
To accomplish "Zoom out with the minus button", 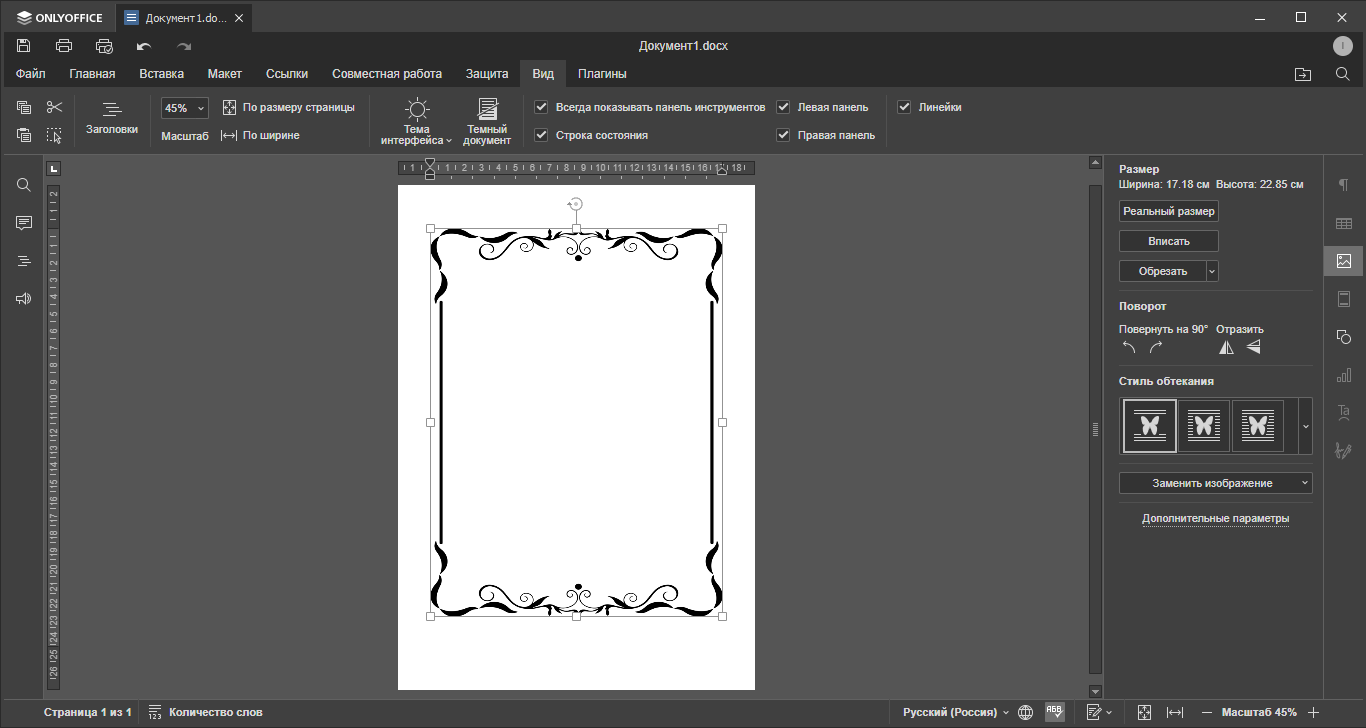I will 1207,712.
